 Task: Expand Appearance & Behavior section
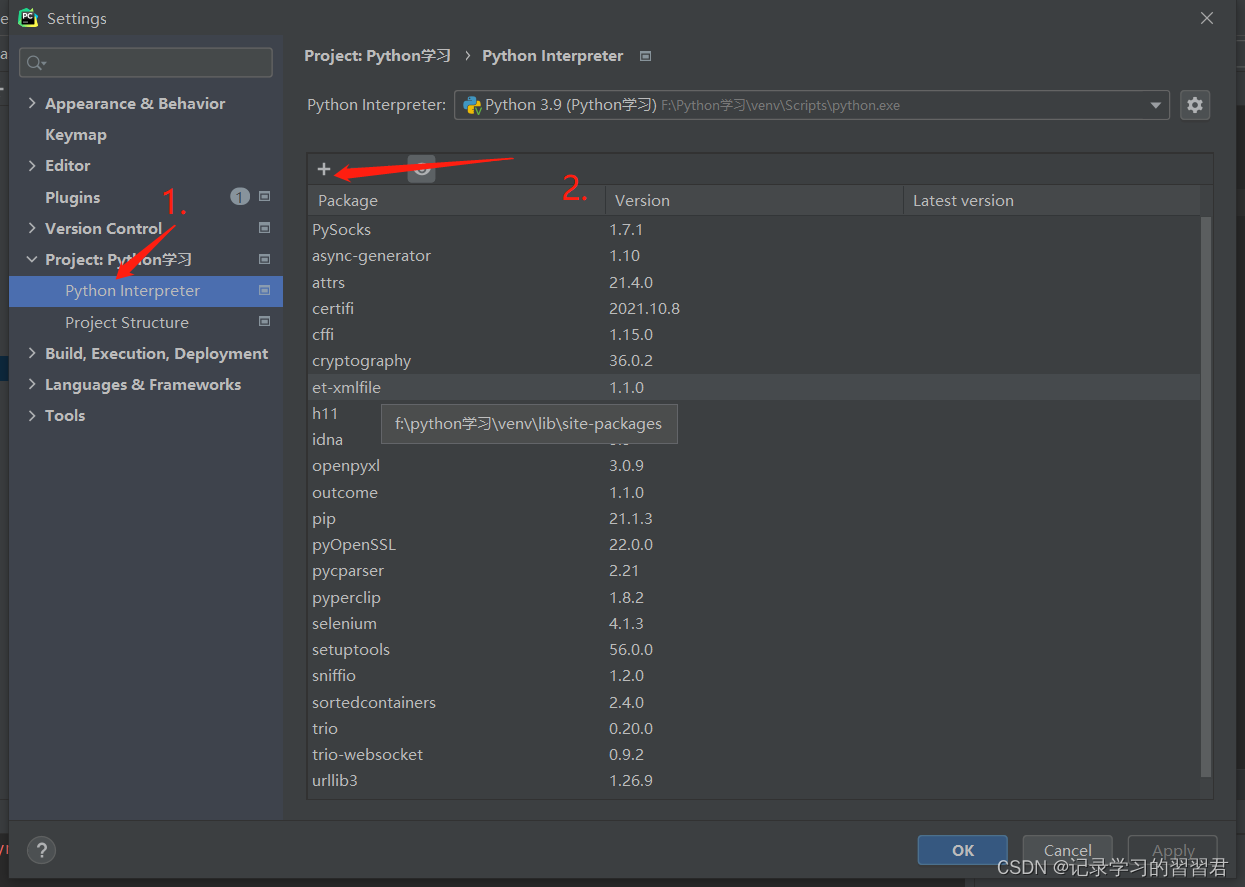(32, 103)
